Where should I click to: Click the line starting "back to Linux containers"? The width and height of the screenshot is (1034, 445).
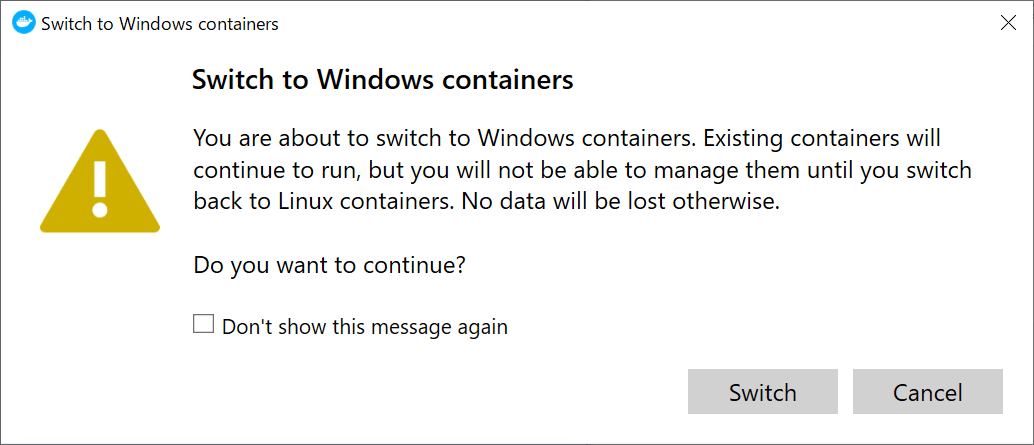point(485,200)
